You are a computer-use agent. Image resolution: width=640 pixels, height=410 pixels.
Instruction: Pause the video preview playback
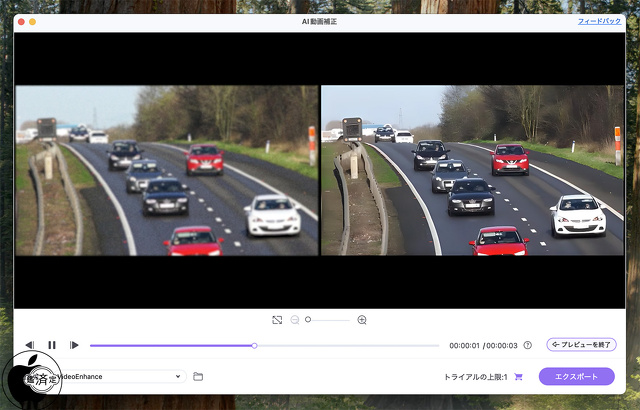pyautogui.click(x=52, y=345)
